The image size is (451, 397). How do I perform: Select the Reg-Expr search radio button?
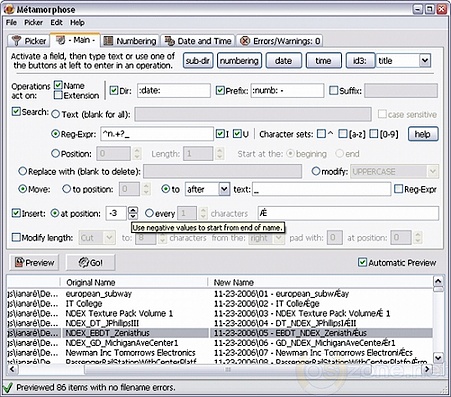(55, 134)
